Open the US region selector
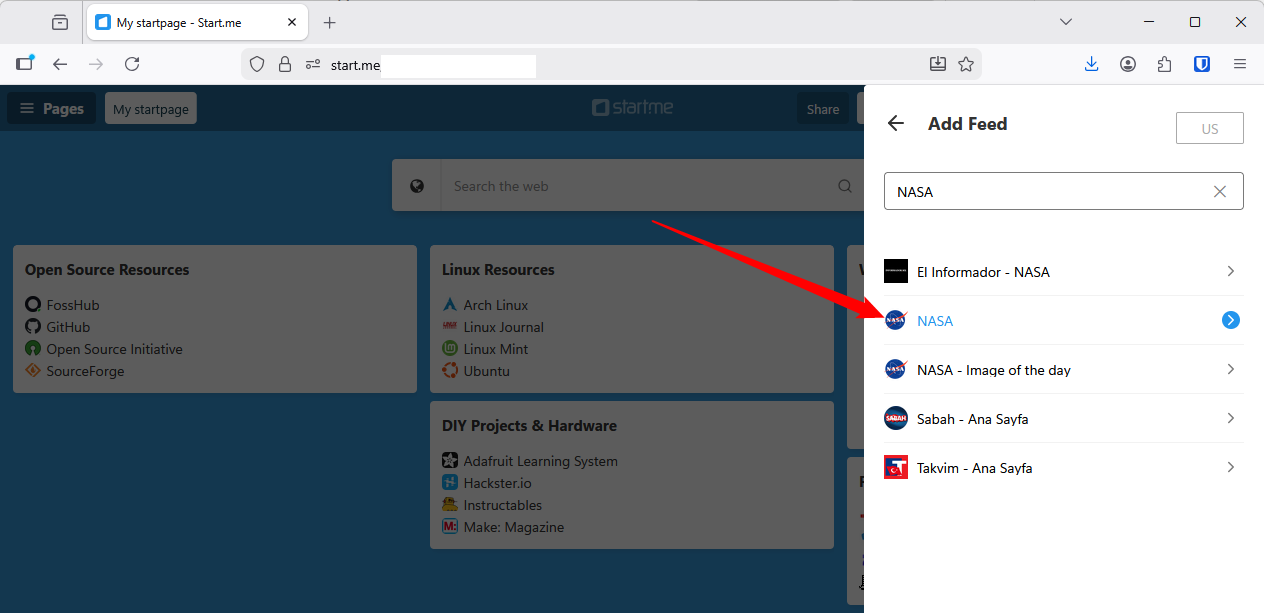The image size is (1264, 613). click(1210, 128)
